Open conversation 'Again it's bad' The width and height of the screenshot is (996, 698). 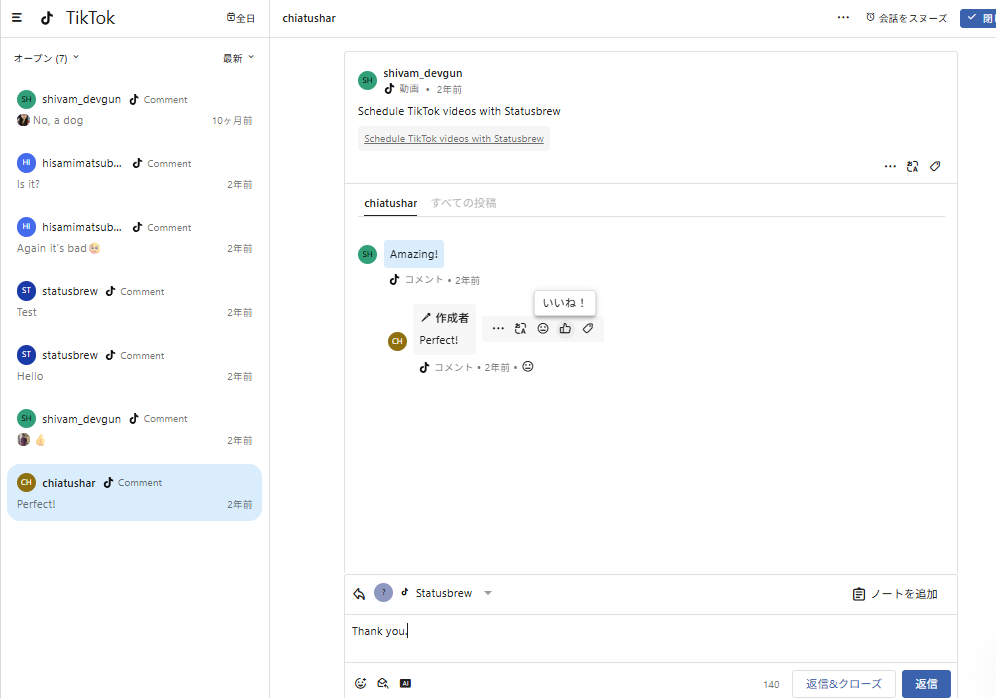(x=135, y=238)
